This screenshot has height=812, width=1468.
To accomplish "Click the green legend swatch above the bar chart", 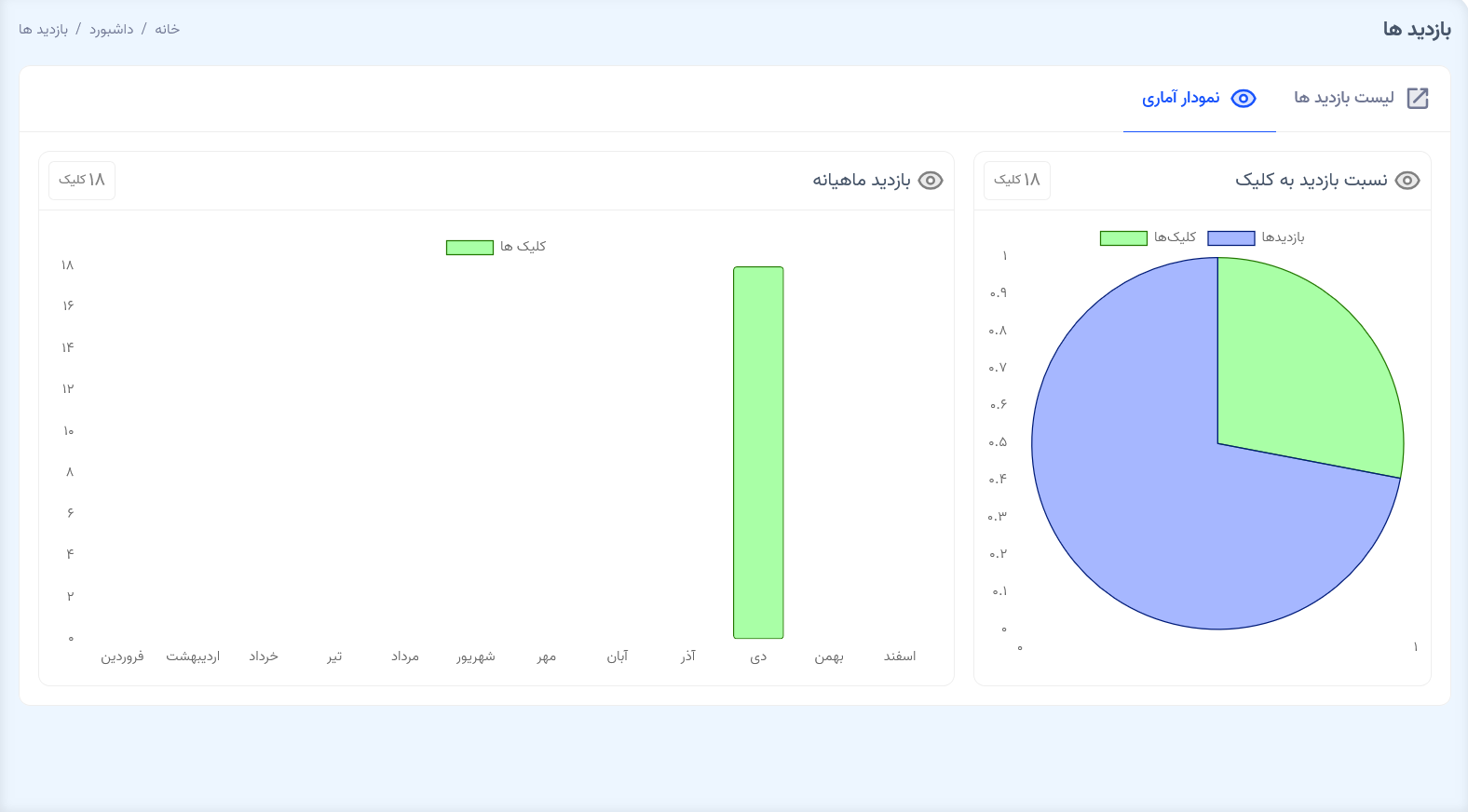I will point(469,248).
